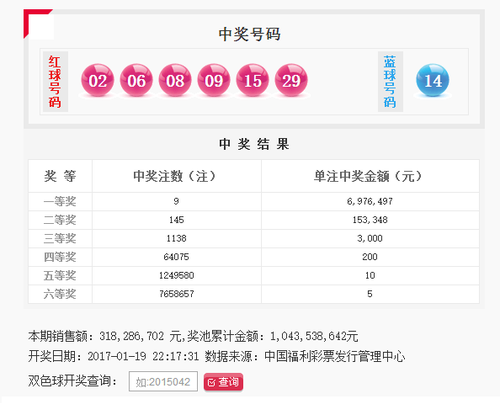Click the 奖等 column header

[60, 176]
